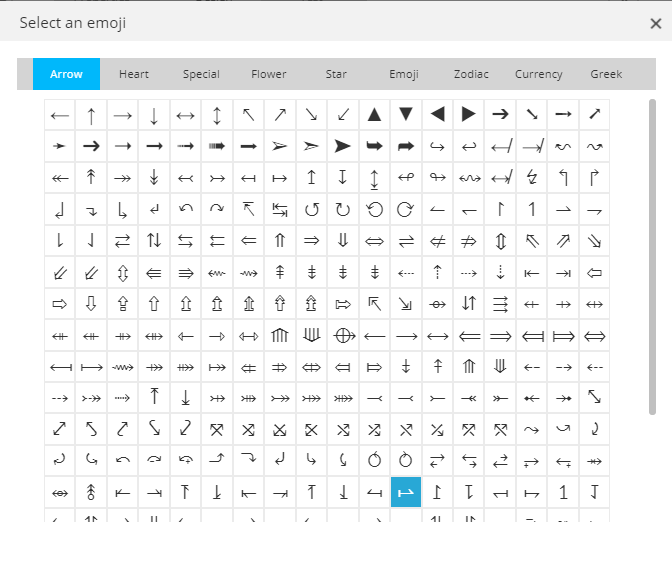The image size is (672, 579).
Task: Insert the circled plus symbol
Action: point(343,335)
